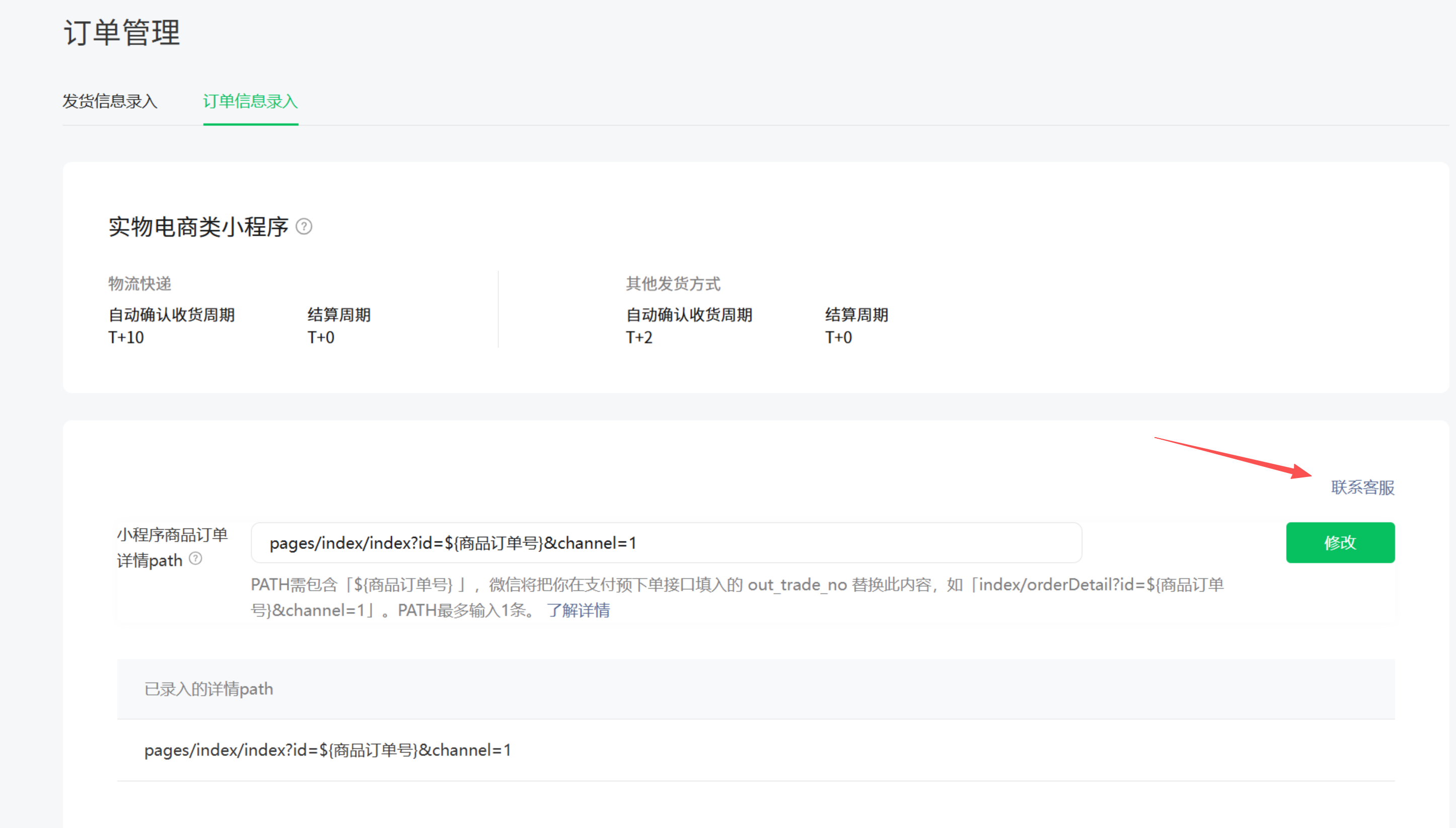Image resolution: width=1456 pixels, height=828 pixels.
Task: Click the 实物电商类小程序 section heading
Action: [x=198, y=227]
